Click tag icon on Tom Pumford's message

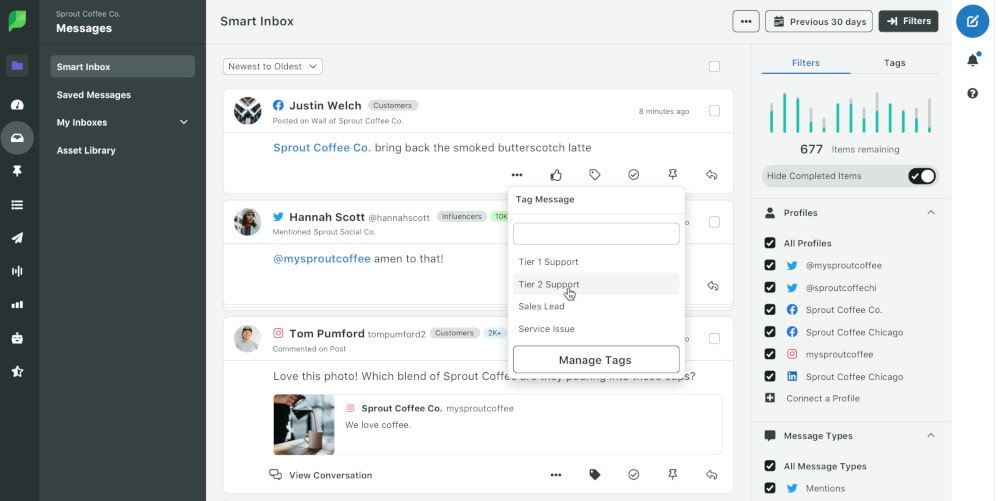tap(594, 475)
